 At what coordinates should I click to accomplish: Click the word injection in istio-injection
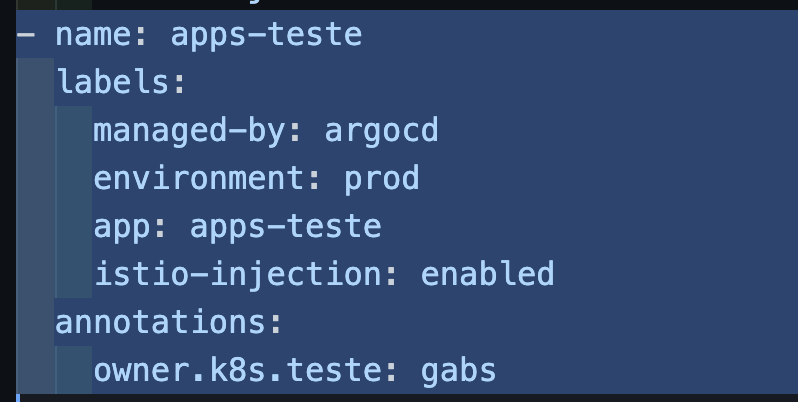[x=295, y=273]
